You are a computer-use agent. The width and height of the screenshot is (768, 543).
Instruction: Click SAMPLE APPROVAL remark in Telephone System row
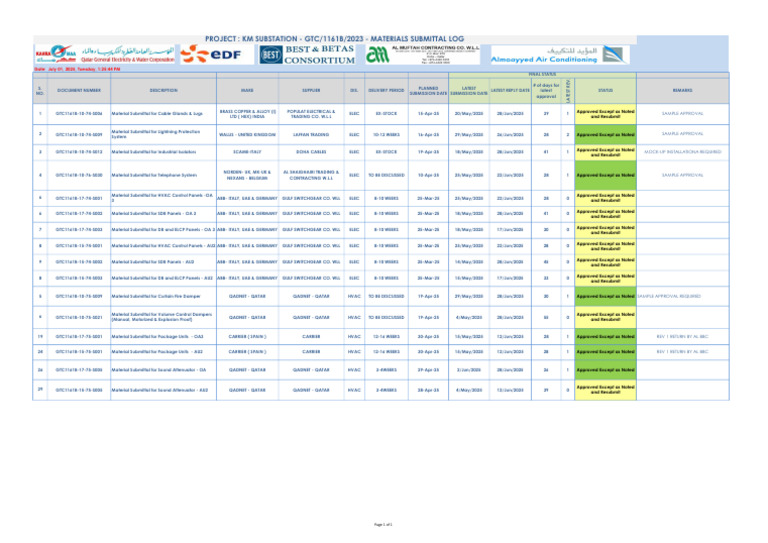[683, 175]
